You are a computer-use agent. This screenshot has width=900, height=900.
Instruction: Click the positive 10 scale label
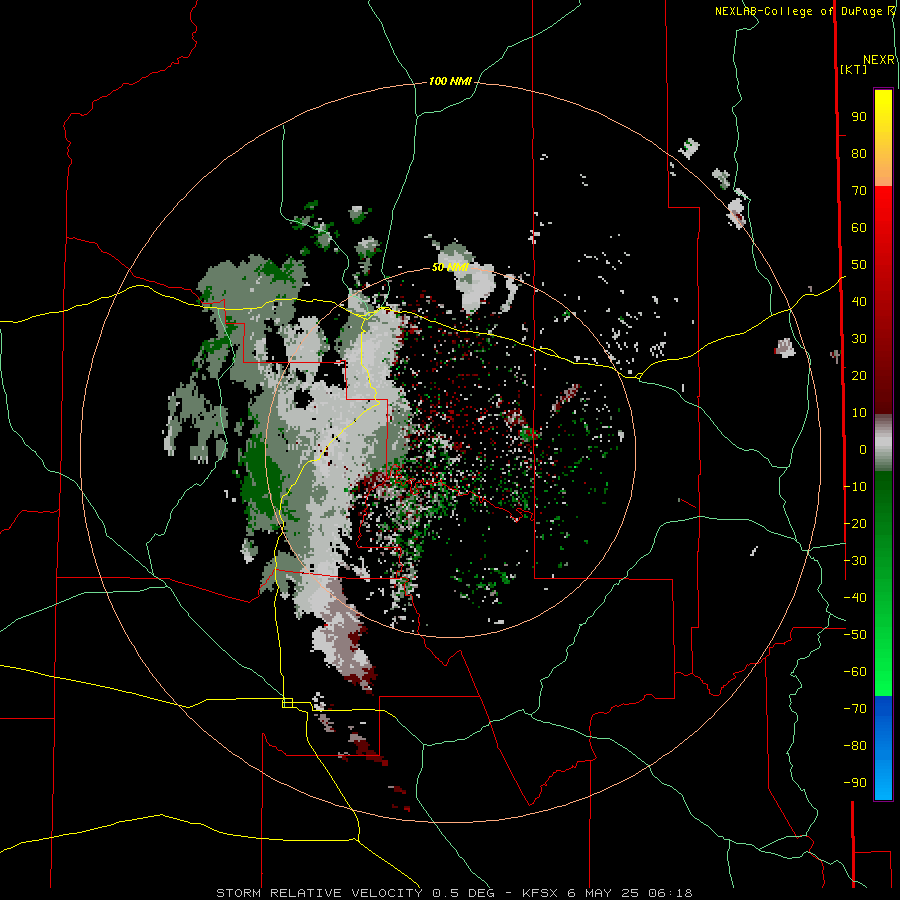pyautogui.click(x=859, y=413)
